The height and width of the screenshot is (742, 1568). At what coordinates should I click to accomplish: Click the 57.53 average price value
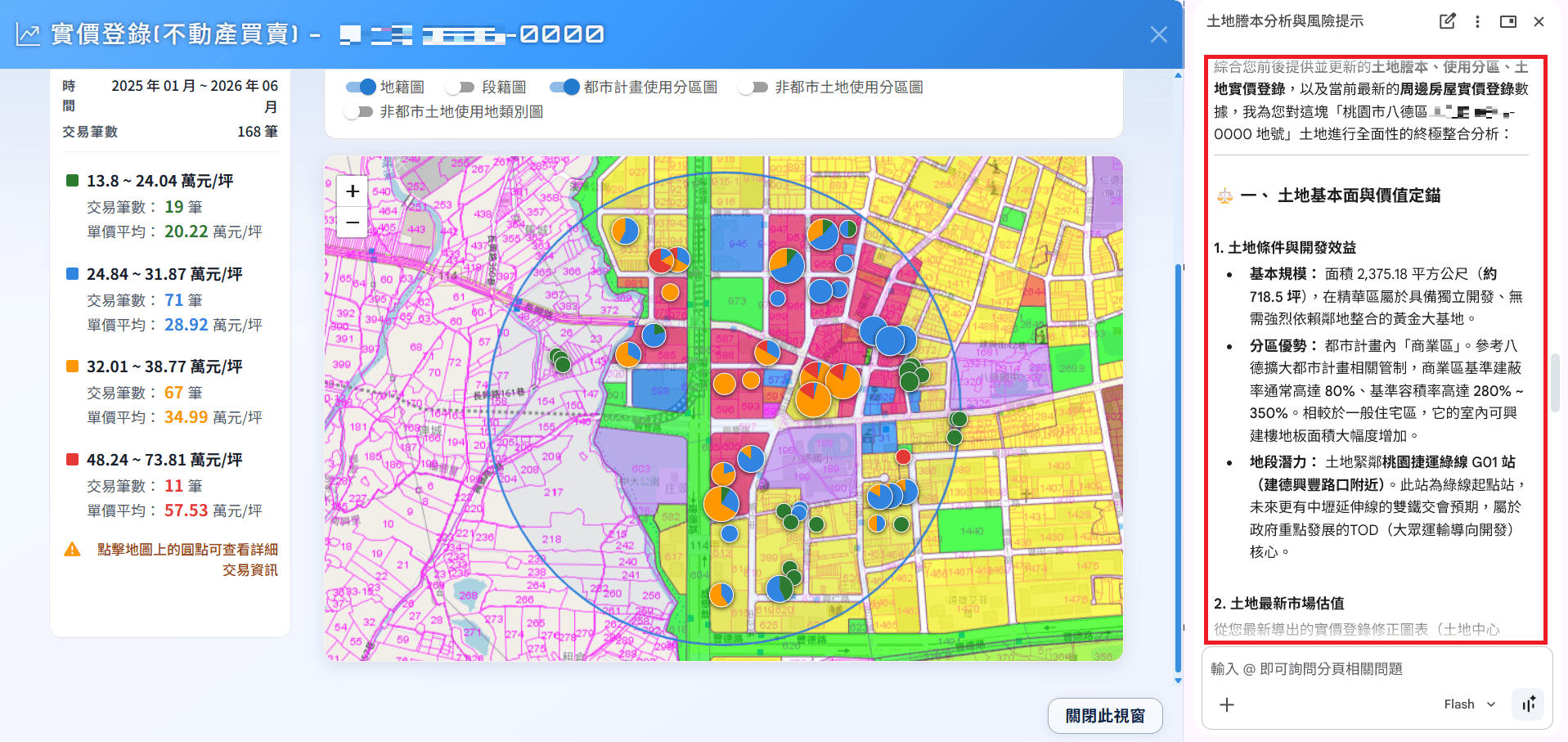[186, 510]
